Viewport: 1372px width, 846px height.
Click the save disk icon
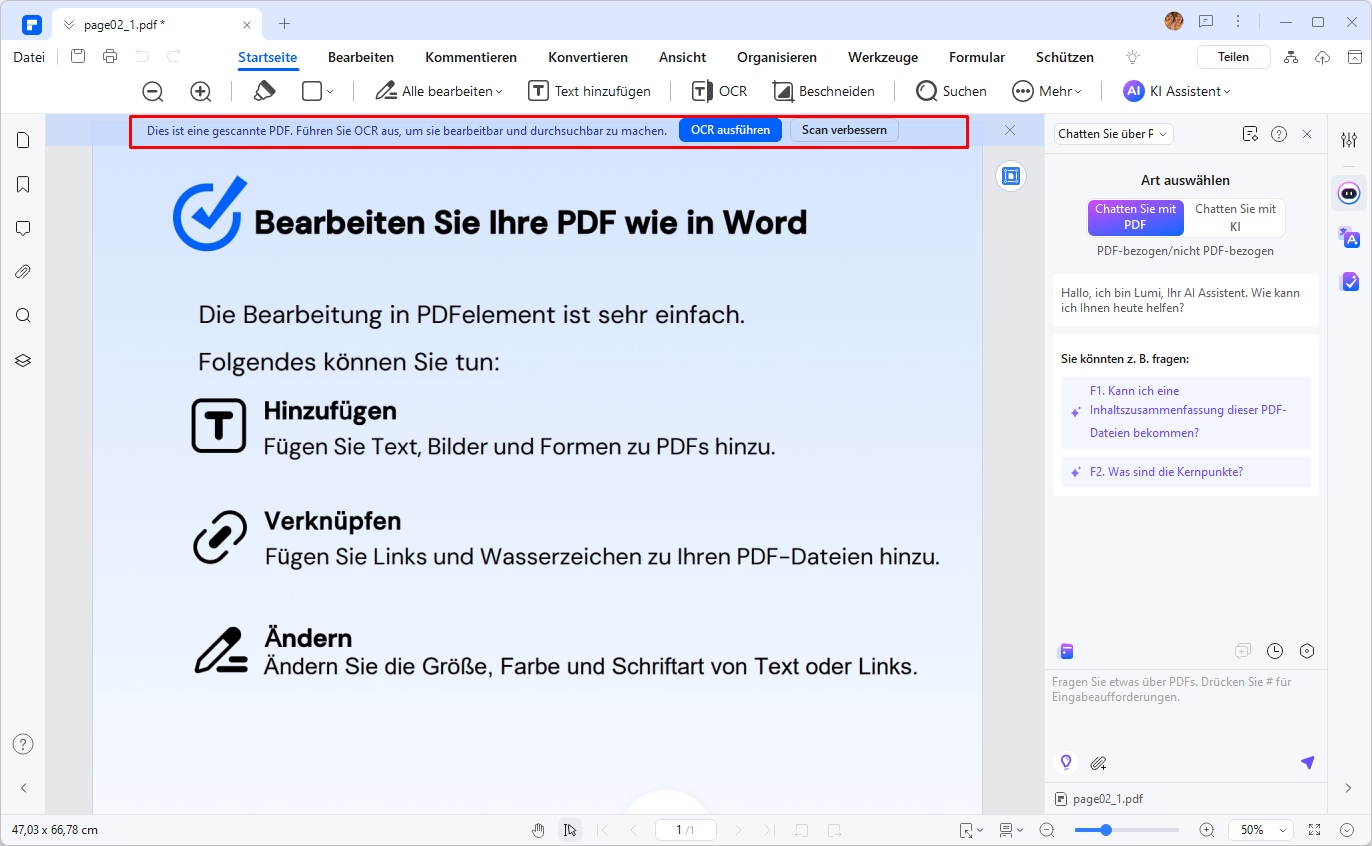click(78, 57)
